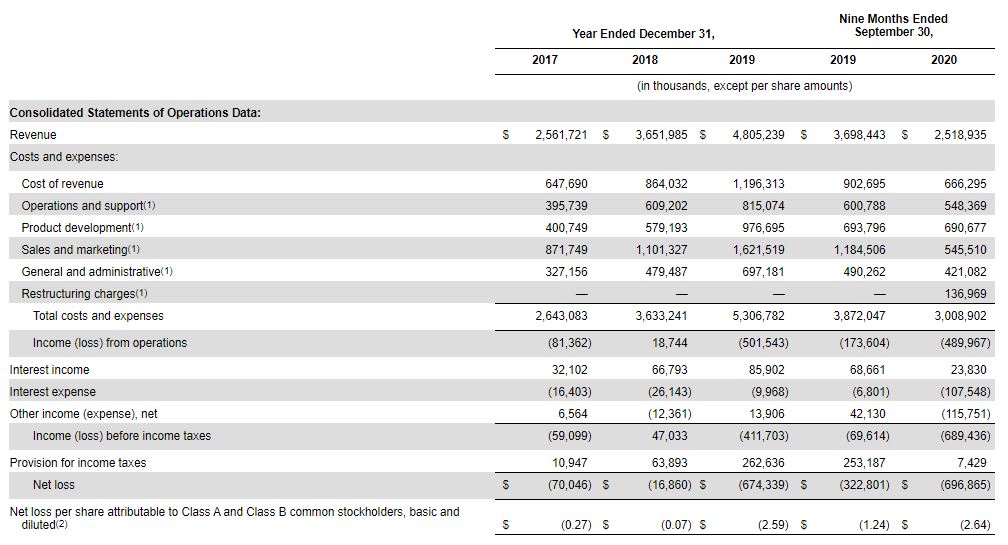Select 'Provision for income taxes' label
The image size is (1008, 545).
tap(78, 463)
